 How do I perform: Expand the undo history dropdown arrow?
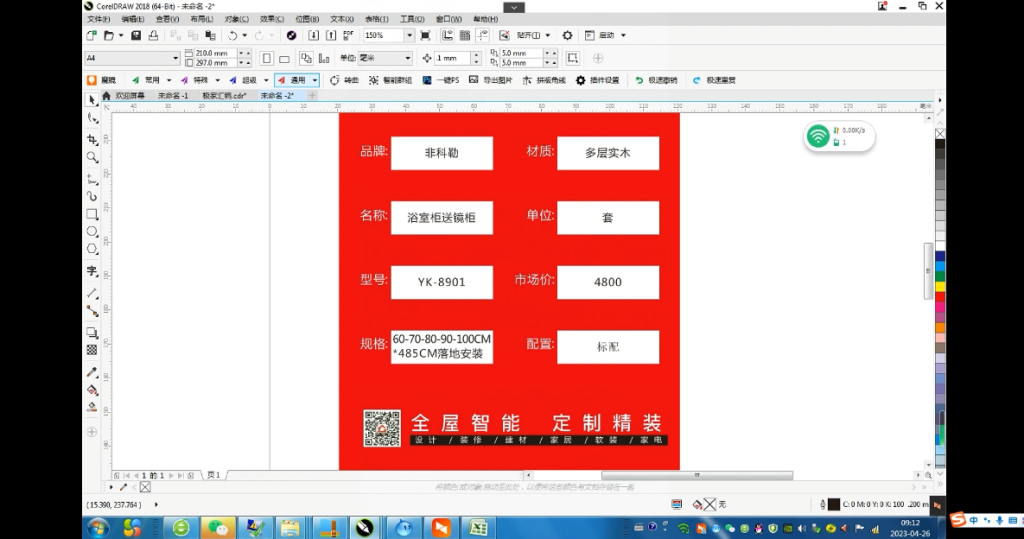[x=244, y=35]
